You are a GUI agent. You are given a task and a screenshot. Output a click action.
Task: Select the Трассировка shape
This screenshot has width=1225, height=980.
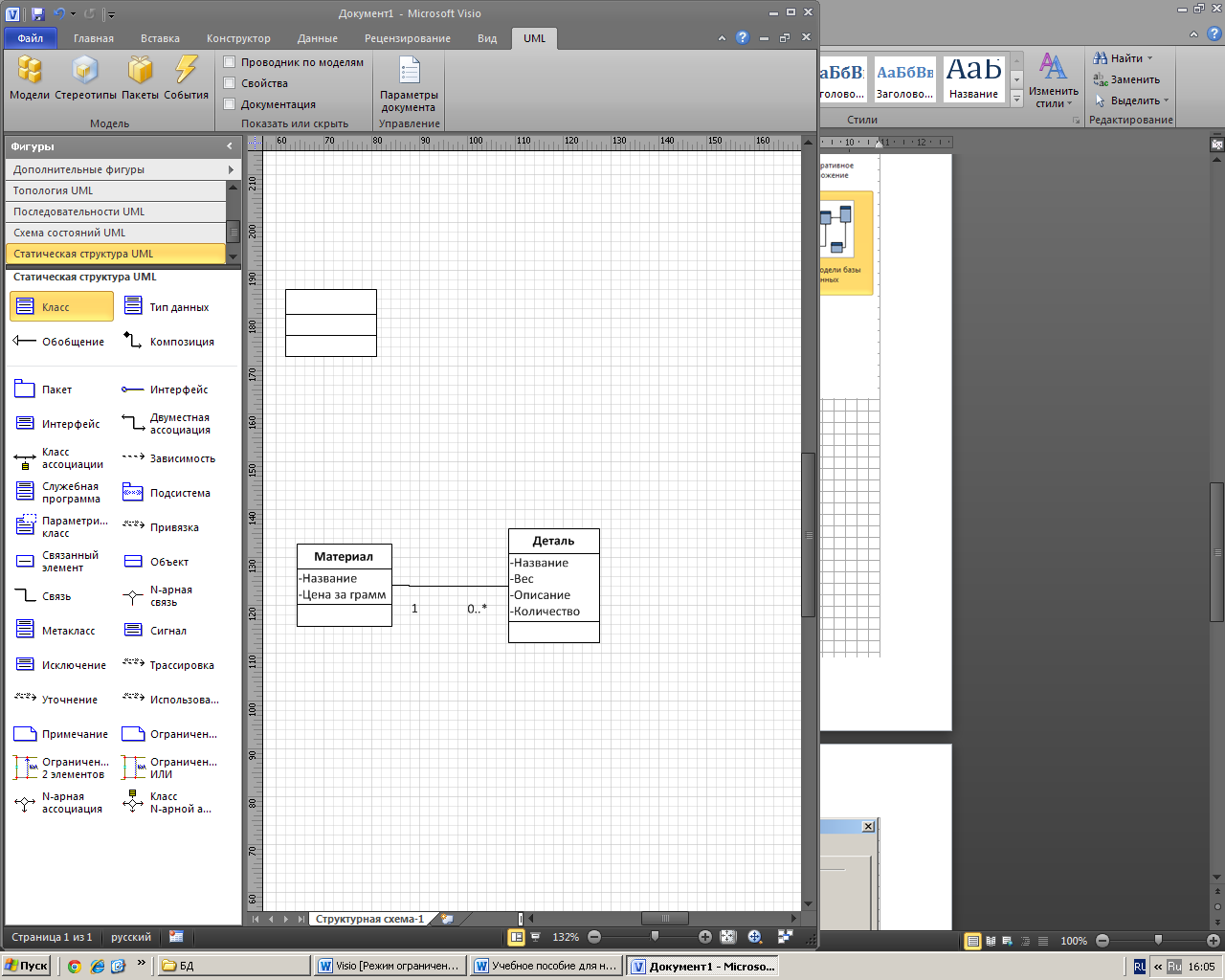168,665
